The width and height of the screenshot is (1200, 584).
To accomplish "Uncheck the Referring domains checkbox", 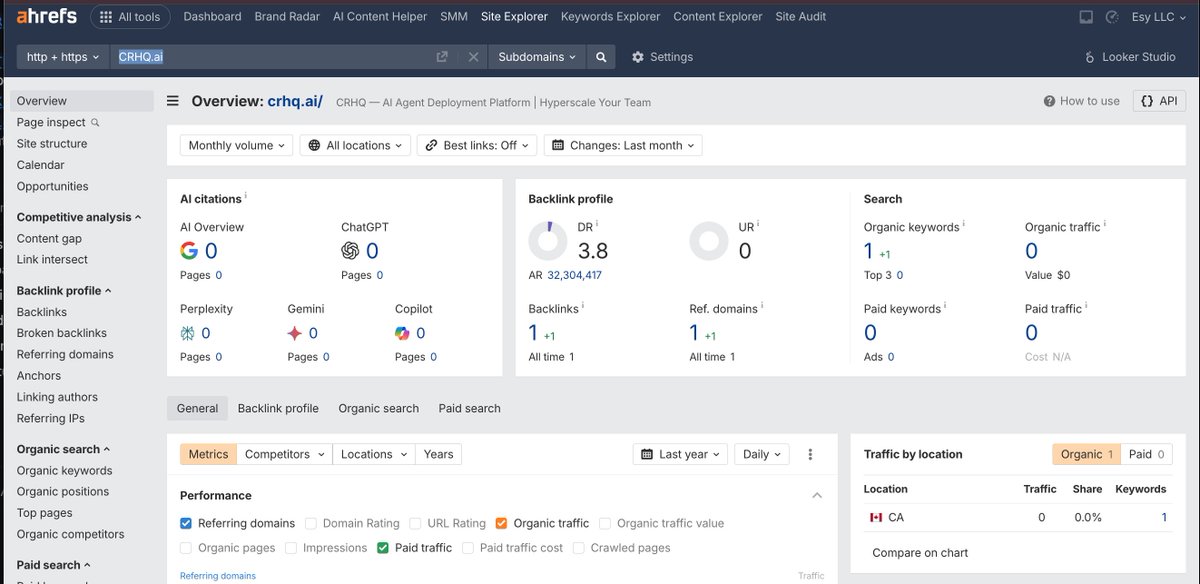I will pos(186,523).
